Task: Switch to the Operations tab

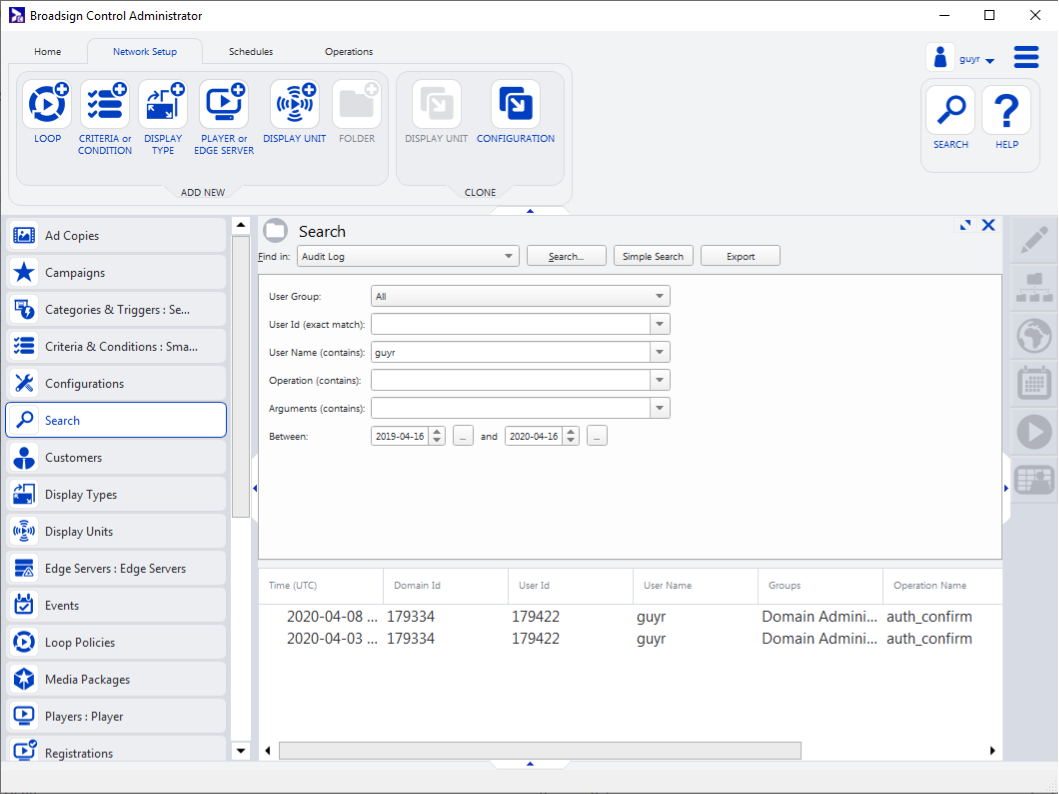Action: pyautogui.click(x=349, y=52)
